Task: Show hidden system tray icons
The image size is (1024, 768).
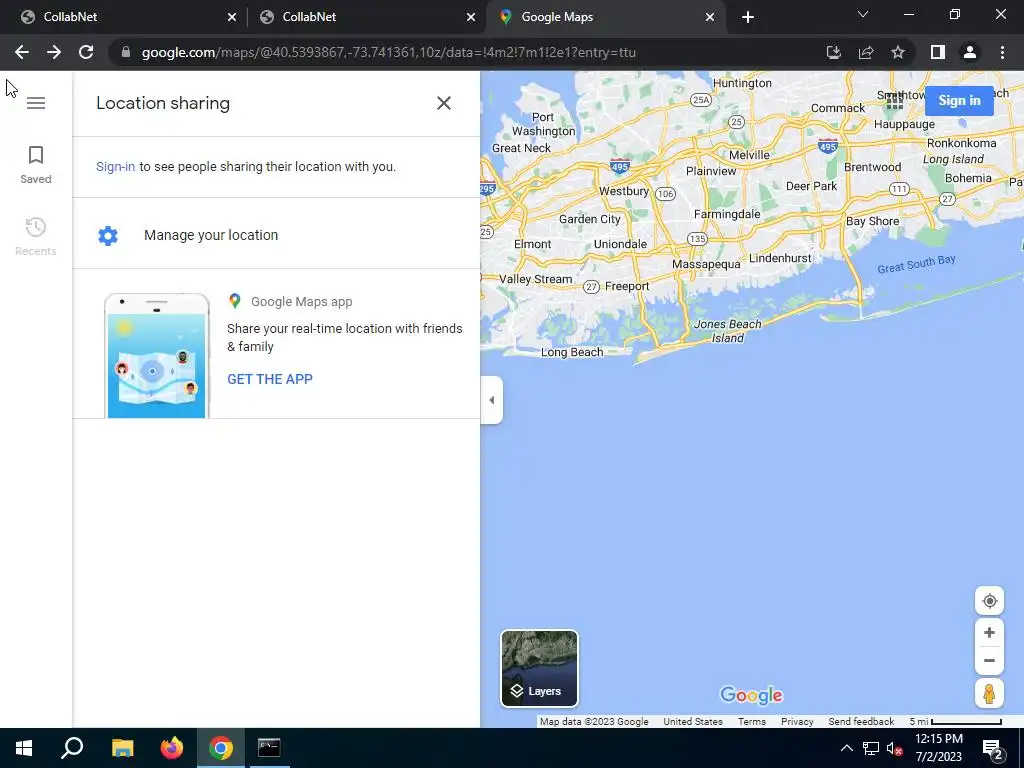Action: point(846,748)
